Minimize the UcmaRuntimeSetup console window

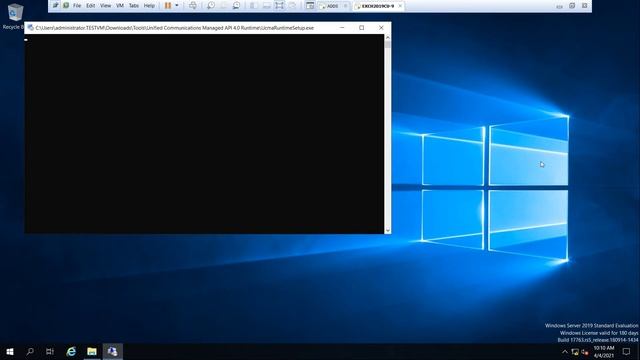coord(342,28)
